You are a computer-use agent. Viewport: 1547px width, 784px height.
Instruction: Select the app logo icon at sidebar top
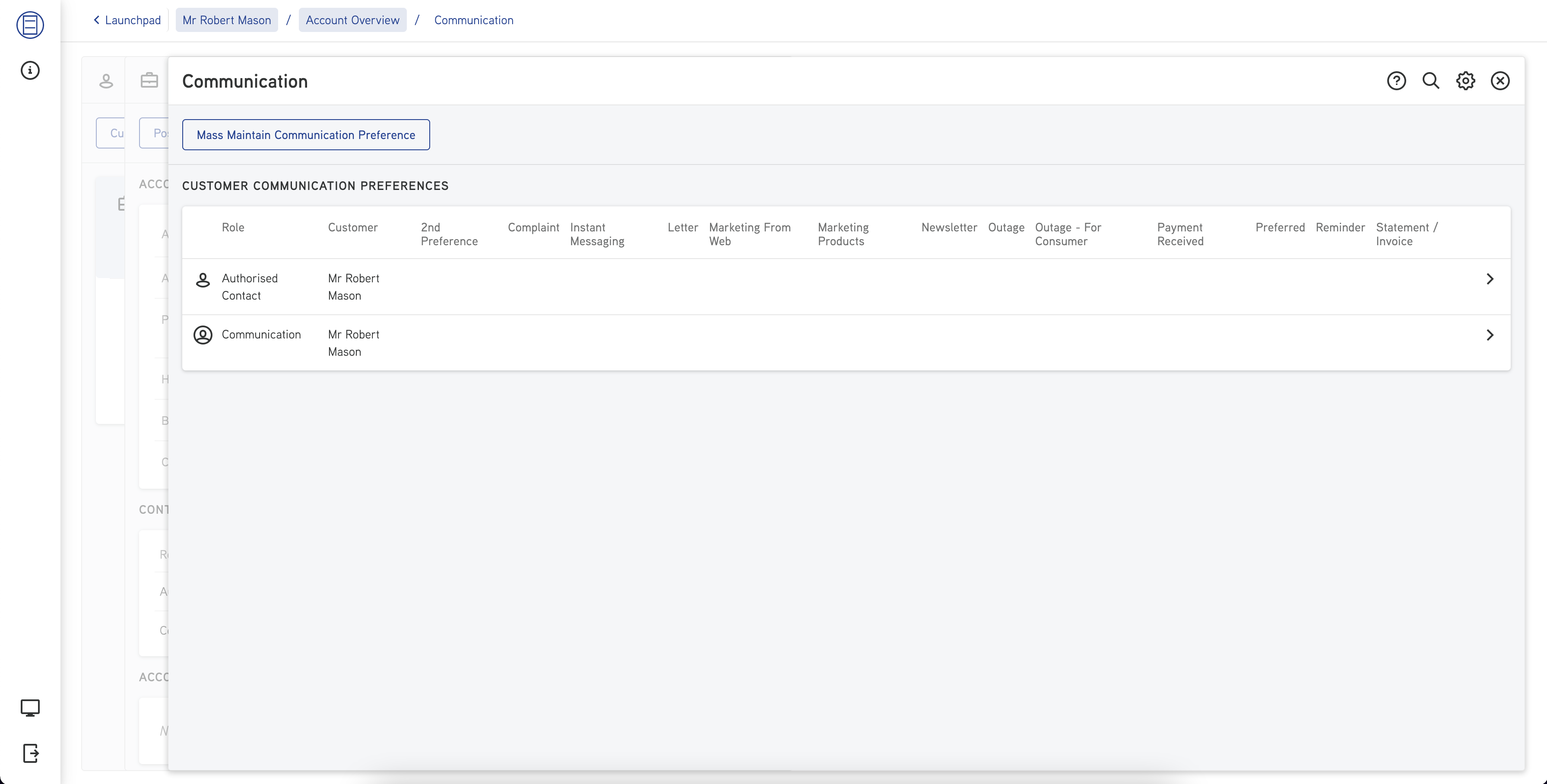[30, 25]
